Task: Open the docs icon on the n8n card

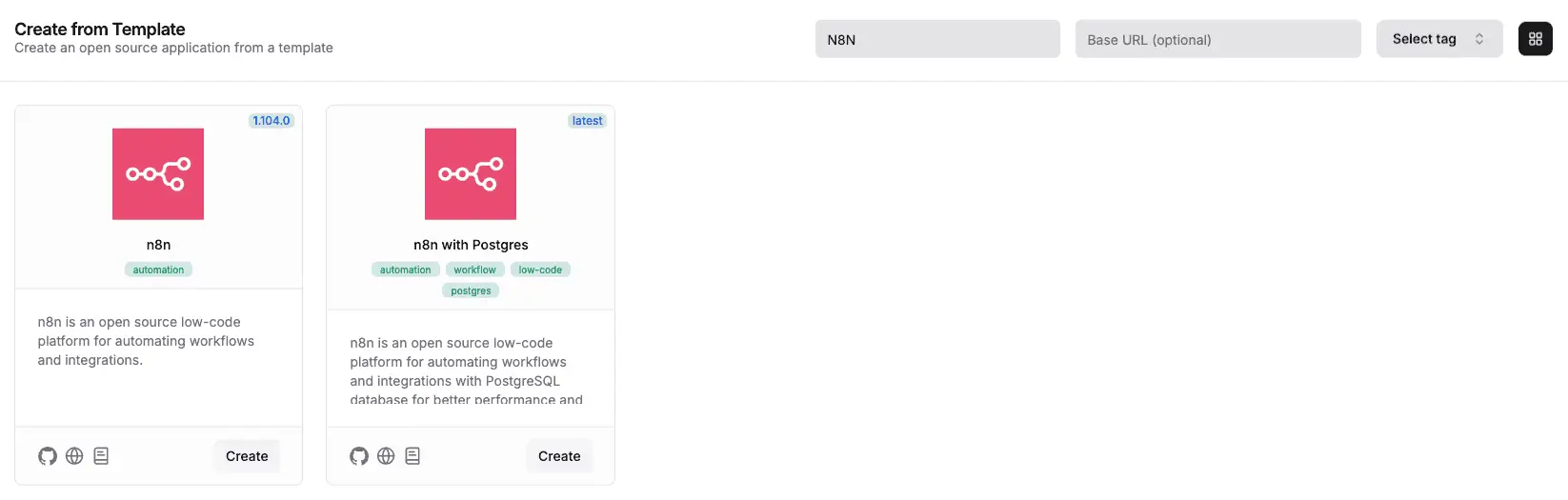Action: pos(101,456)
